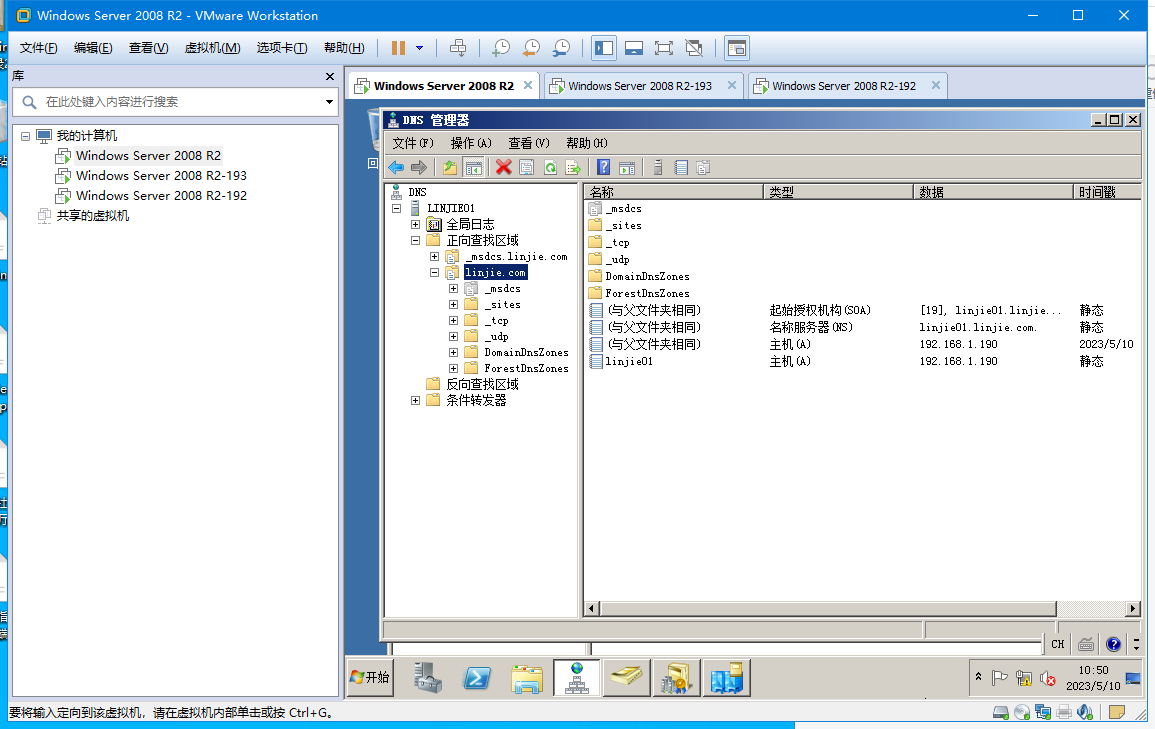Click the new server icon in DNS toolbar
This screenshot has width=1155, height=729.
658,168
